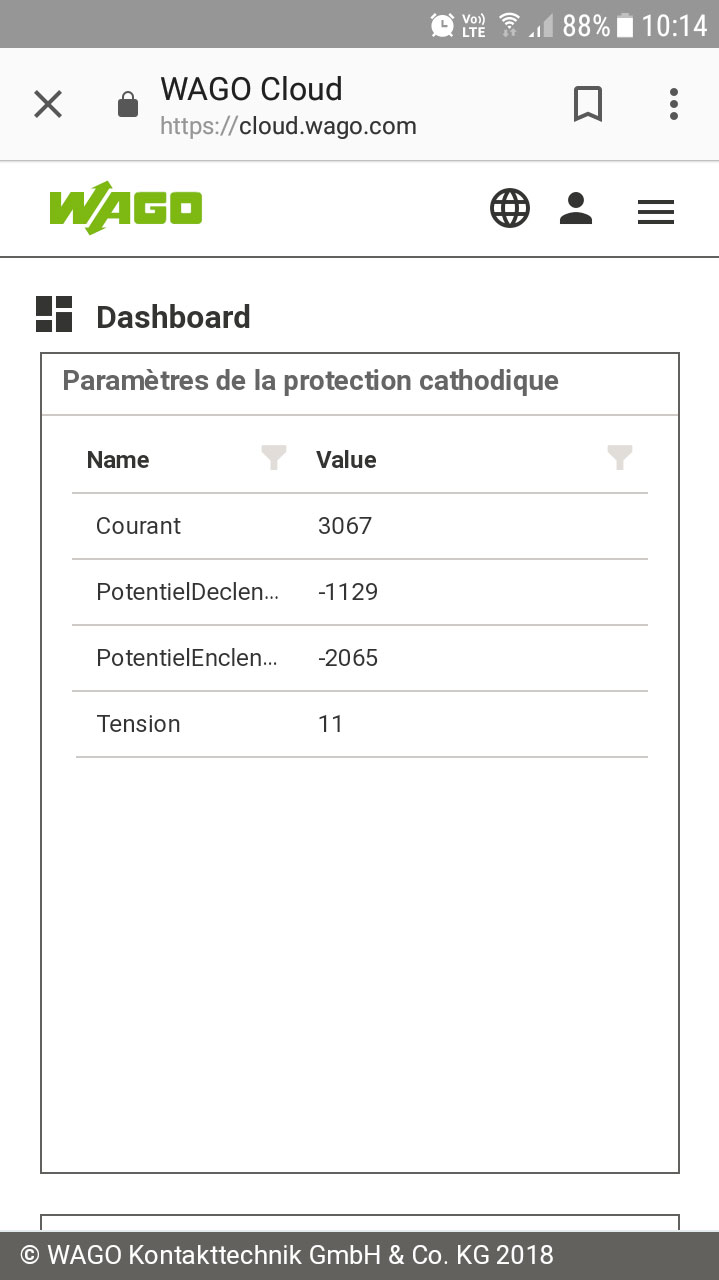
Task: Select the PotentielEnclen… row
Action: pyautogui.click(x=360, y=658)
